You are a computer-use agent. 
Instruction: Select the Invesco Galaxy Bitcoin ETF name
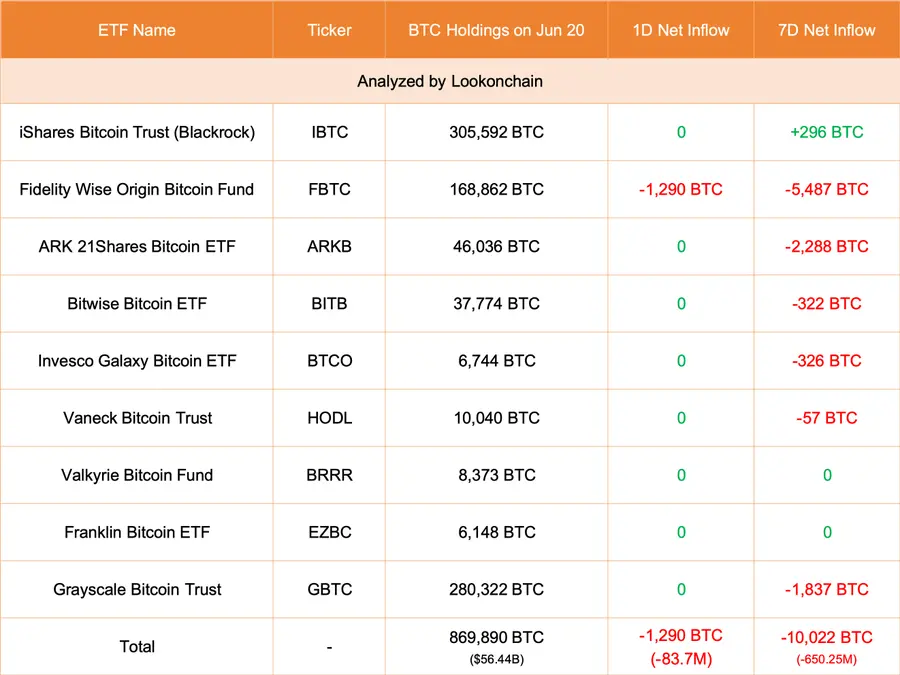[x=137, y=360]
